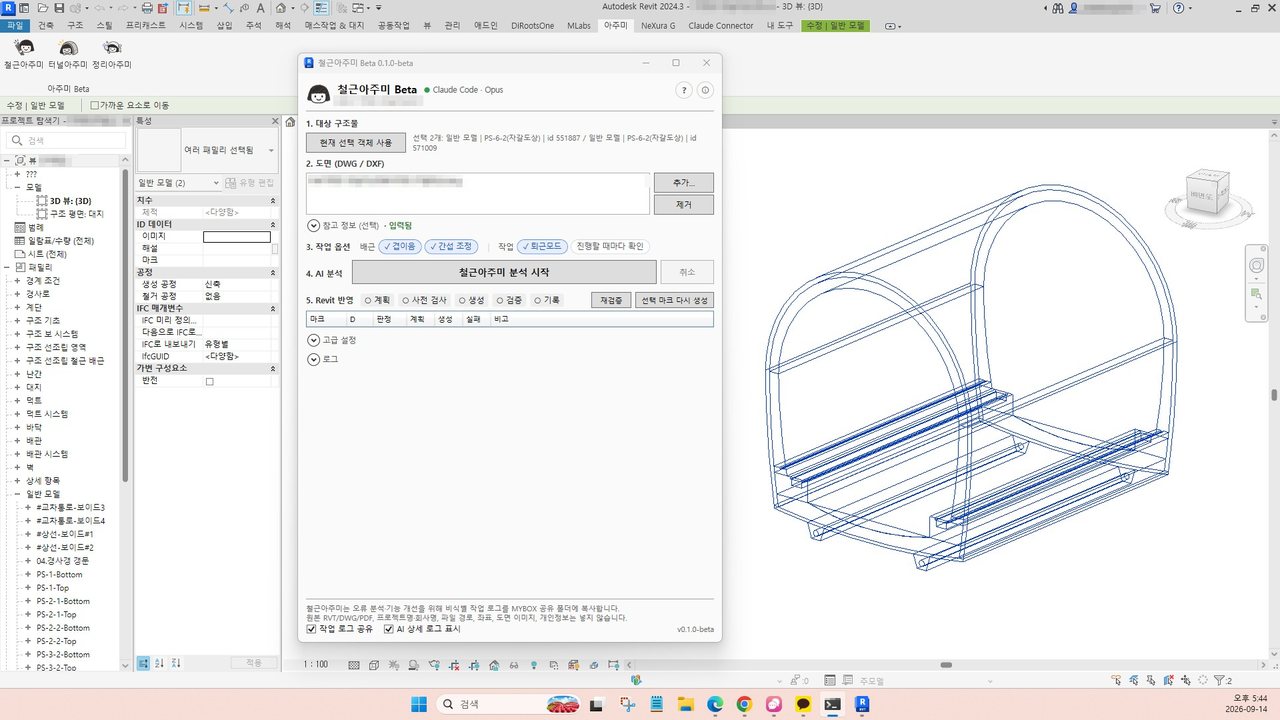
Task: Open the 파일 menu tab
Action: [x=15, y=25]
